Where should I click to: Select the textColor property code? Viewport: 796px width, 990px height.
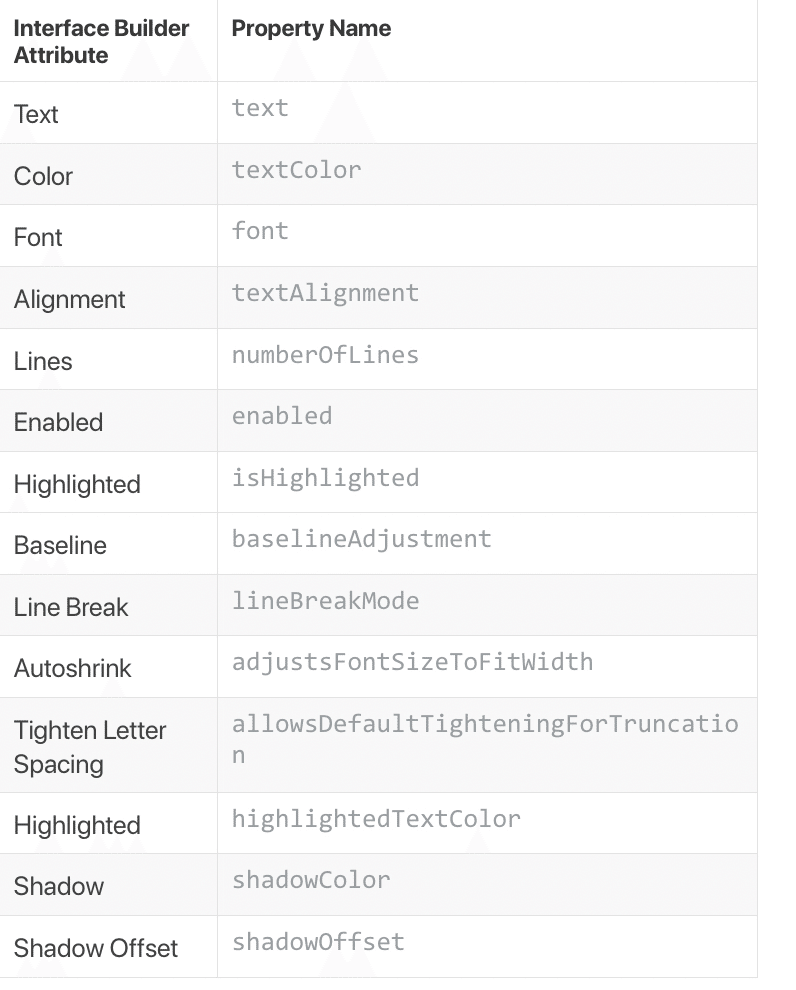(296, 169)
